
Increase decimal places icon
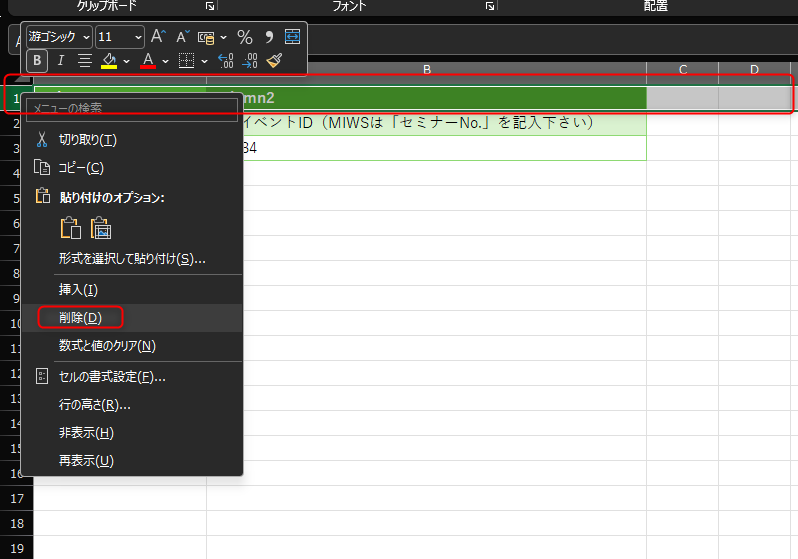[225, 61]
